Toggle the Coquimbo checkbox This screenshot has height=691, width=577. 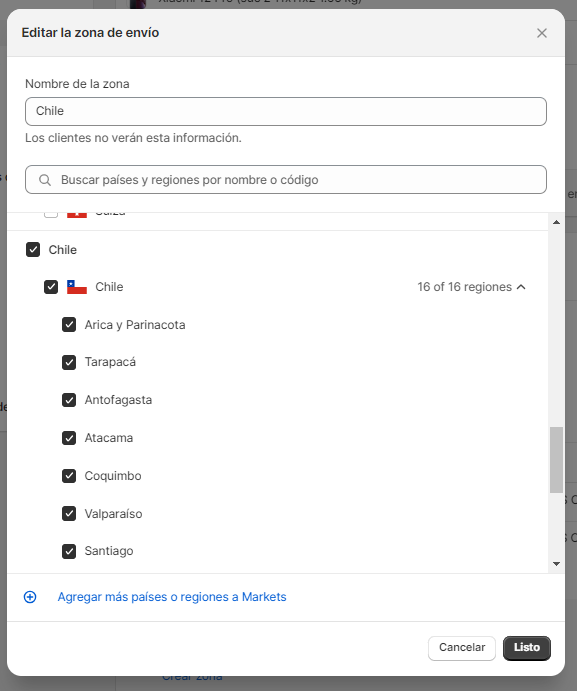click(69, 476)
